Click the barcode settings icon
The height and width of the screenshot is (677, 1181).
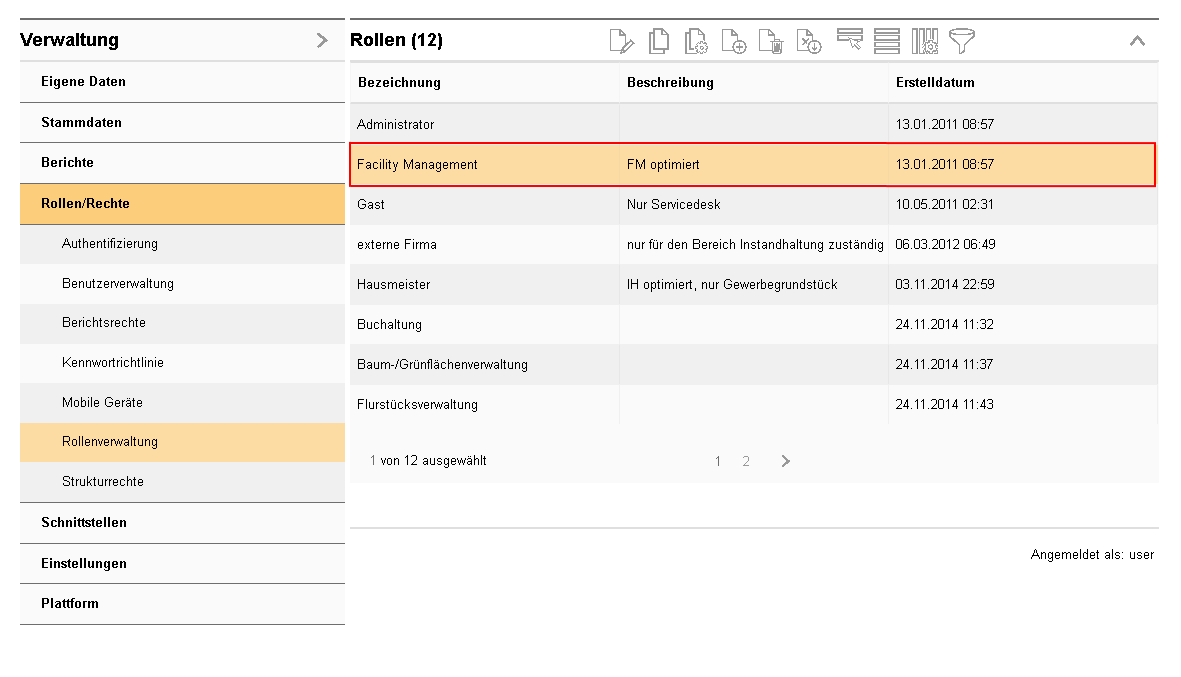923,41
